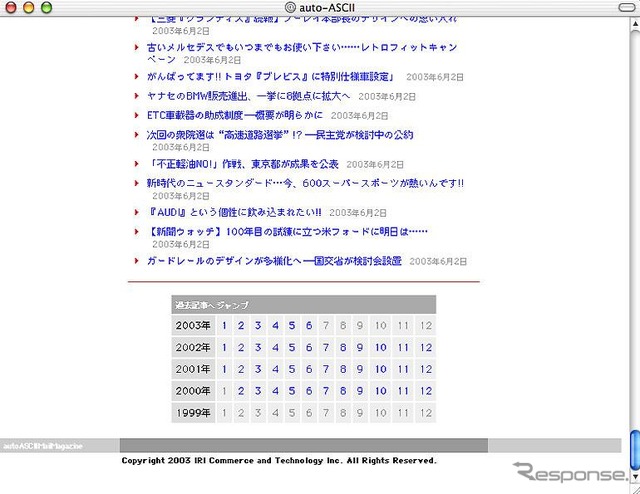
Task: Jump to 2001 month 2 archive
Action: click(241, 369)
